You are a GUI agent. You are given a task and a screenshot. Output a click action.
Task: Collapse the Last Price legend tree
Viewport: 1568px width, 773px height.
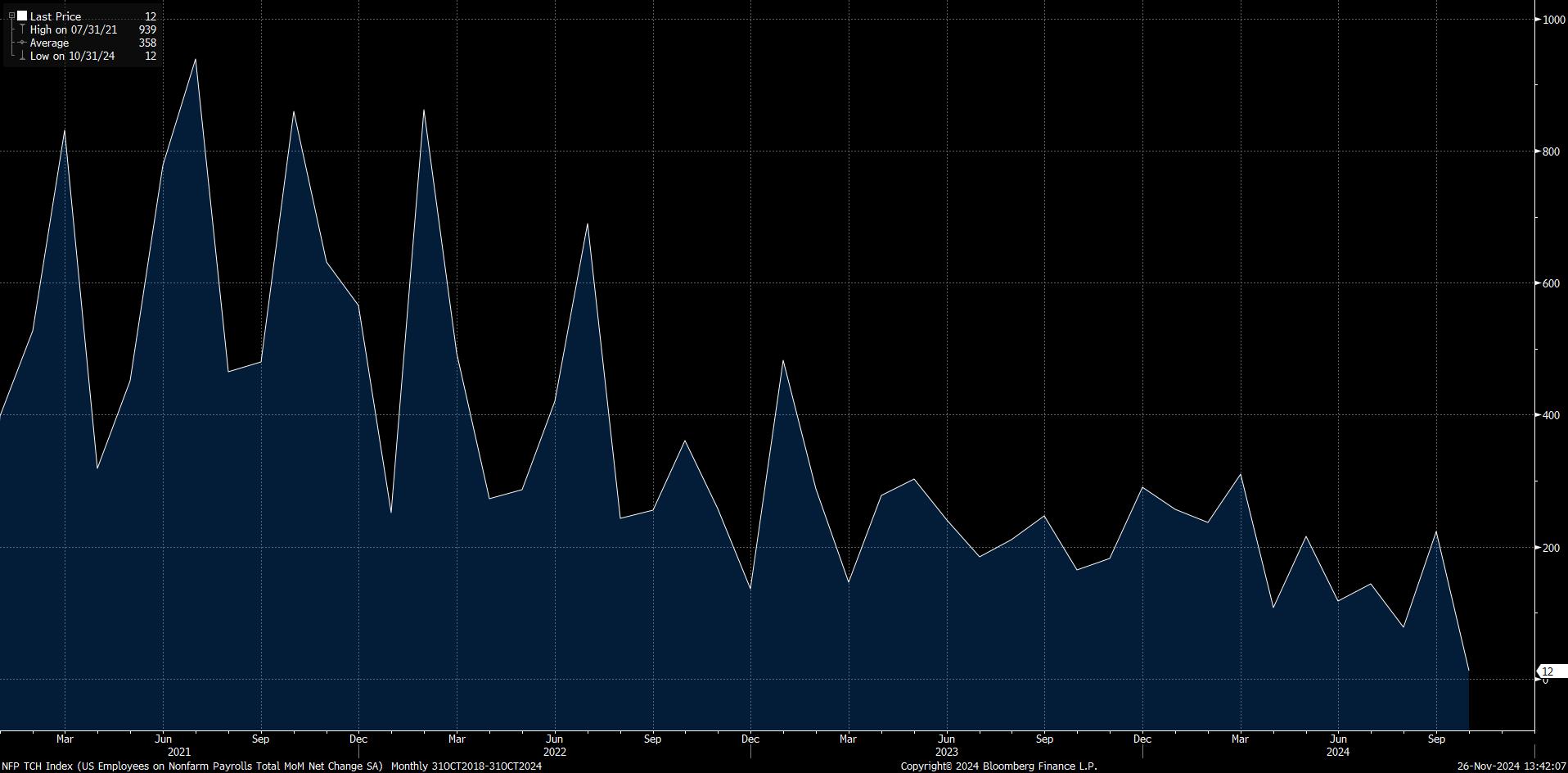tap(11, 16)
